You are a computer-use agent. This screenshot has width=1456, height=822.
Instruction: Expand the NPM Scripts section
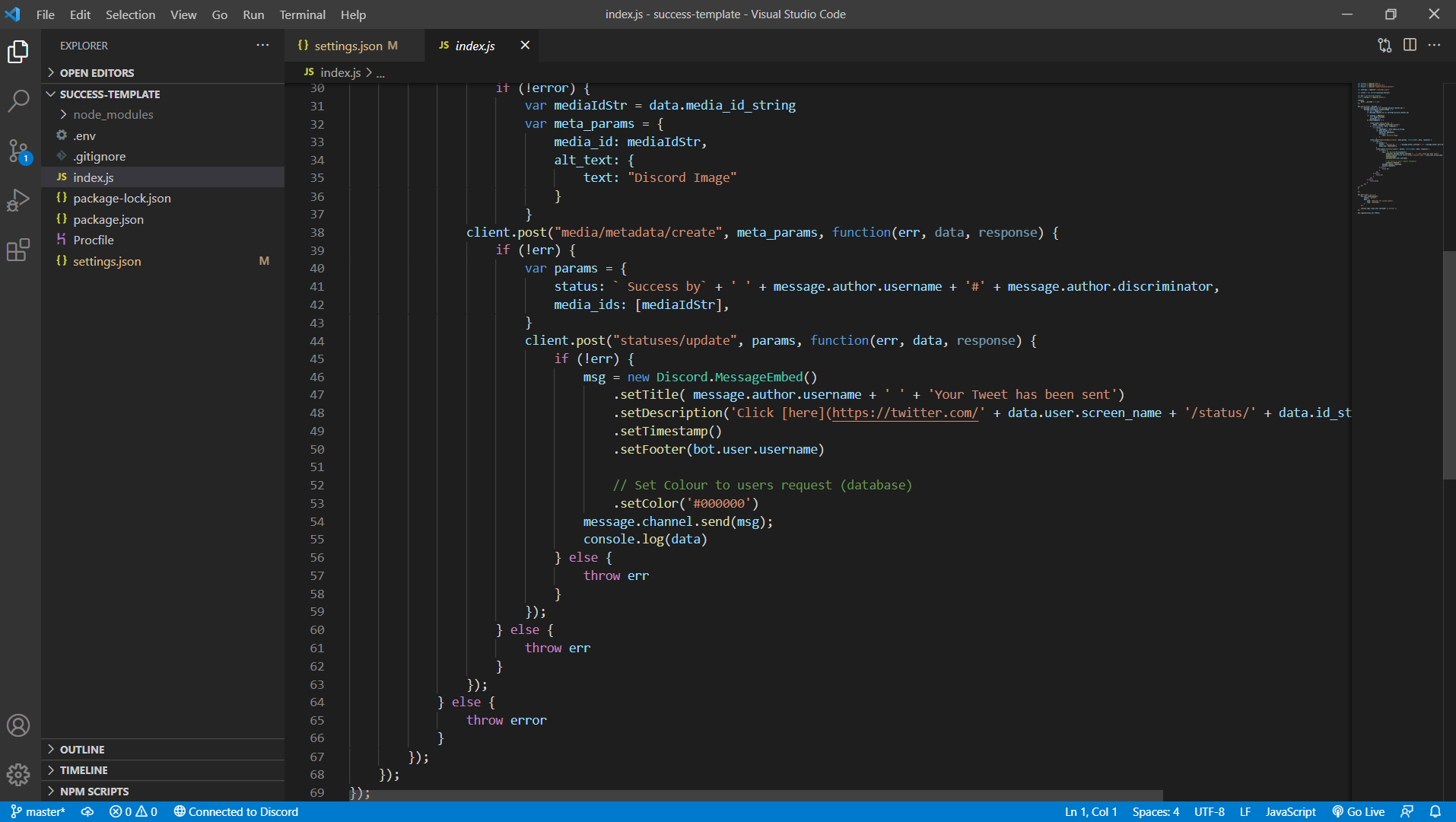pos(163,792)
